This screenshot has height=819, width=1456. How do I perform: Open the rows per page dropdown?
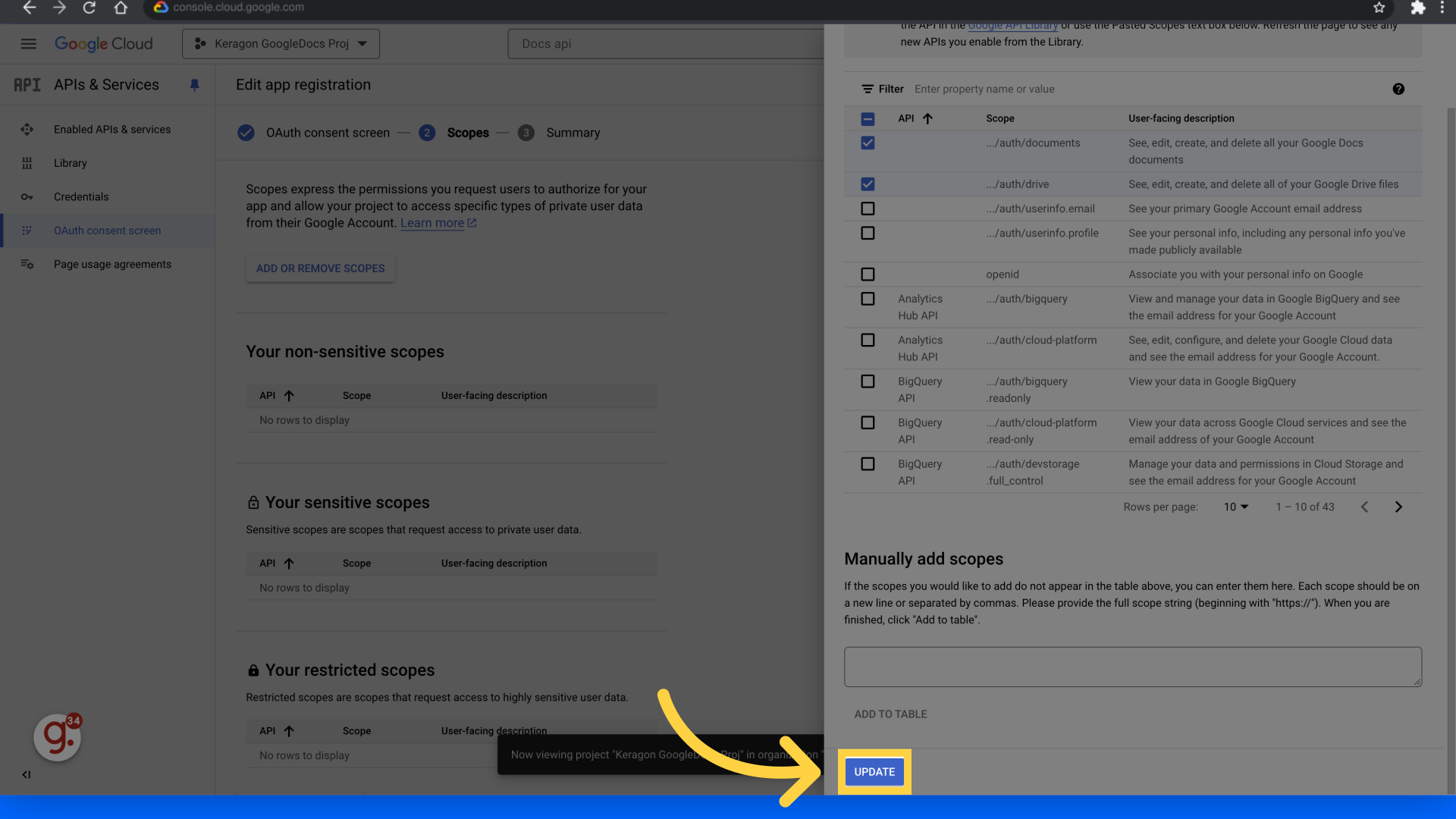pos(1235,507)
